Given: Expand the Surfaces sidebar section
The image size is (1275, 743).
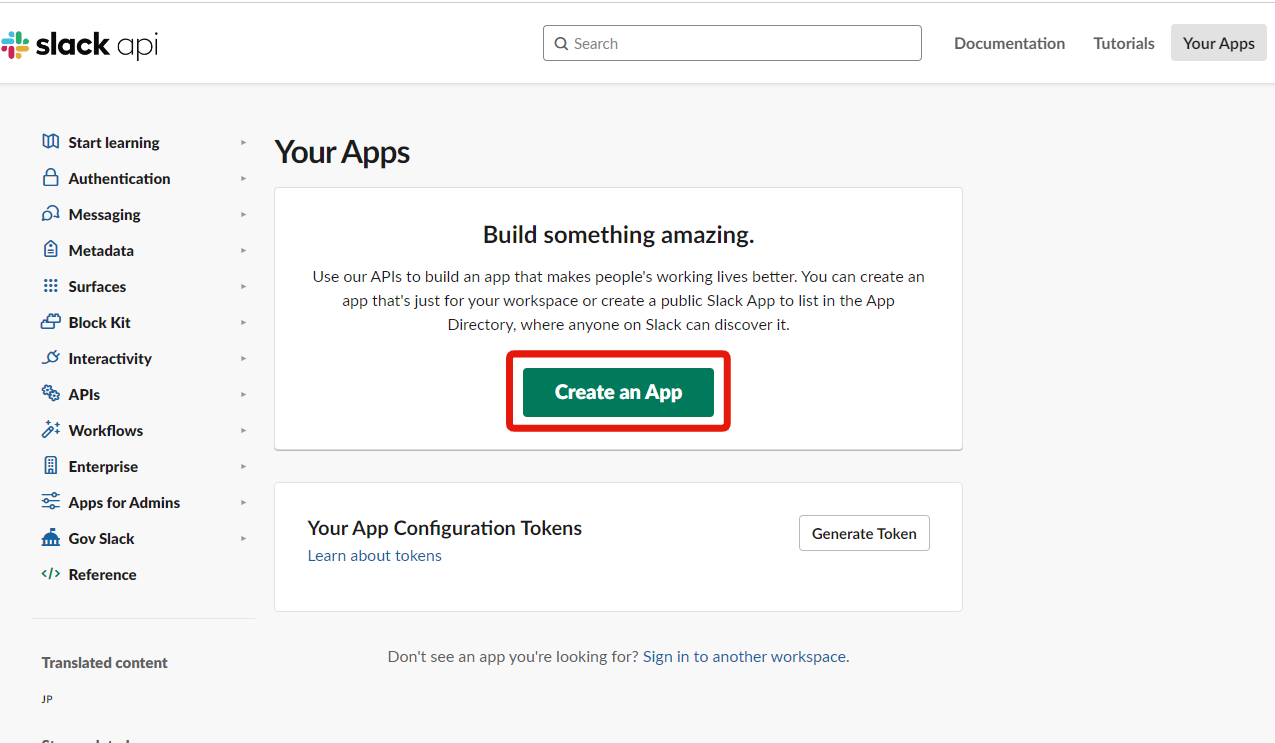Looking at the screenshot, I should [243, 286].
